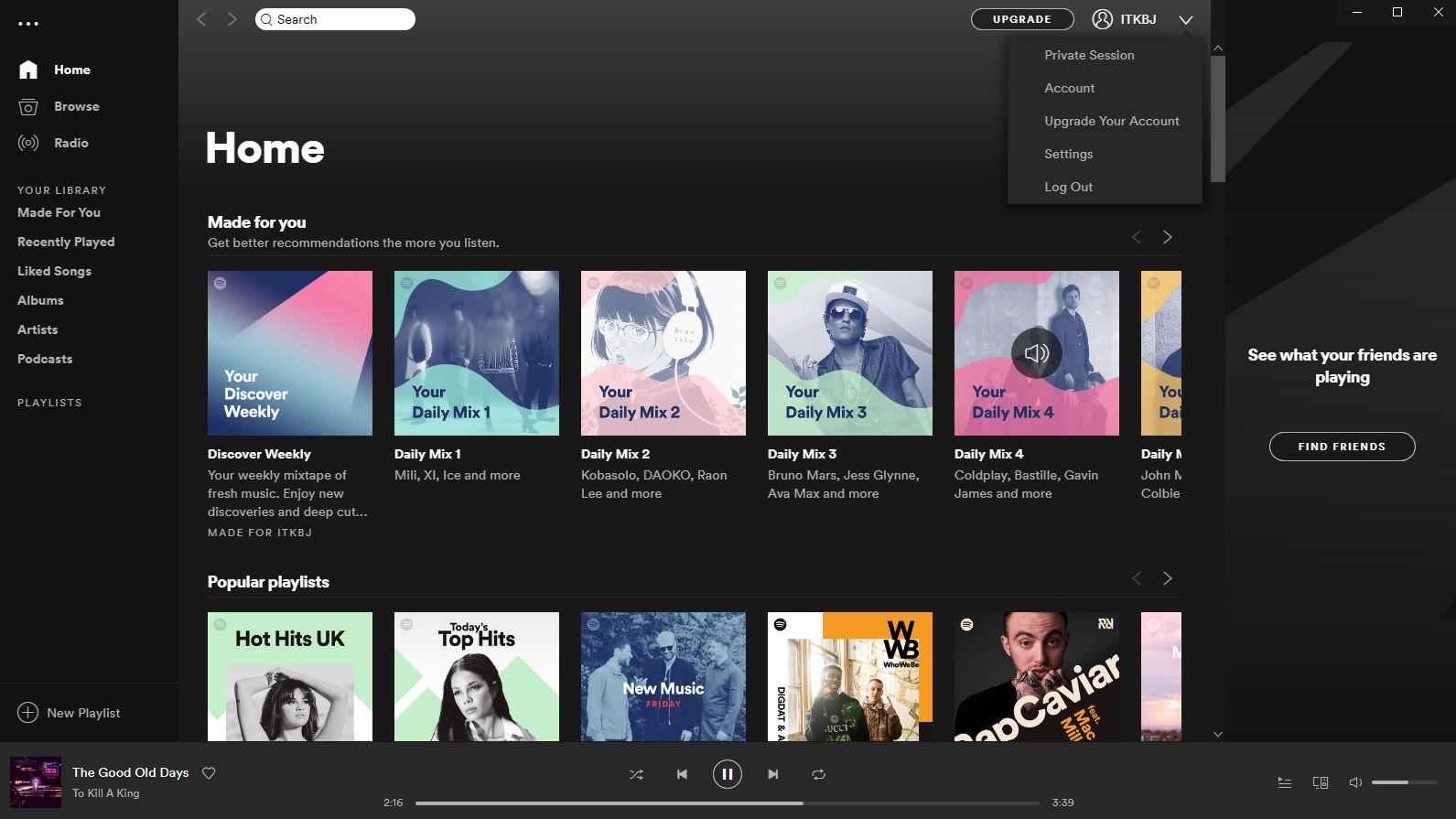Collapse the user dropdown chevron
The height and width of the screenshot is (819, 1456).
coord(1186,20)
